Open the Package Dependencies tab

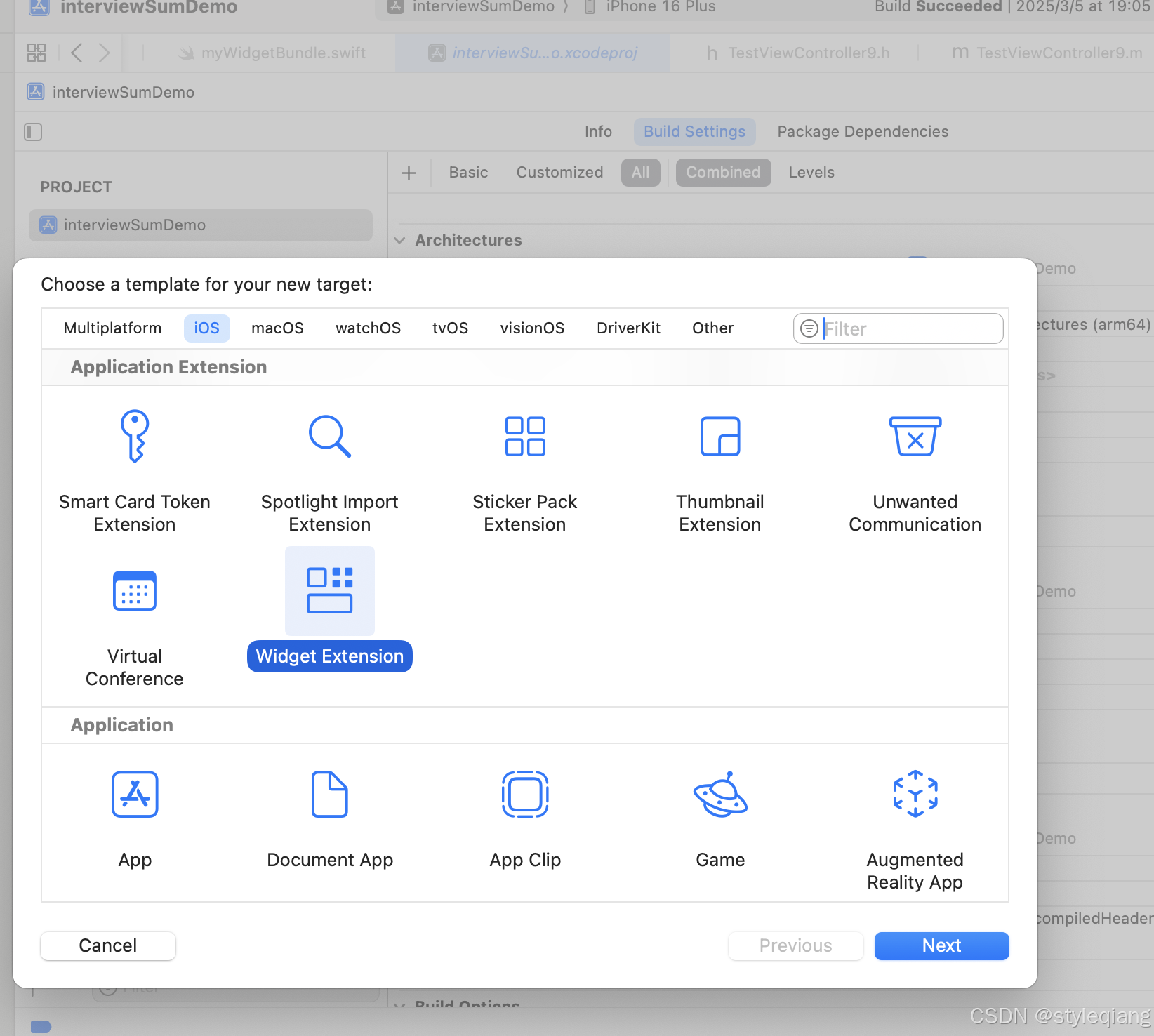pos(863,132)
